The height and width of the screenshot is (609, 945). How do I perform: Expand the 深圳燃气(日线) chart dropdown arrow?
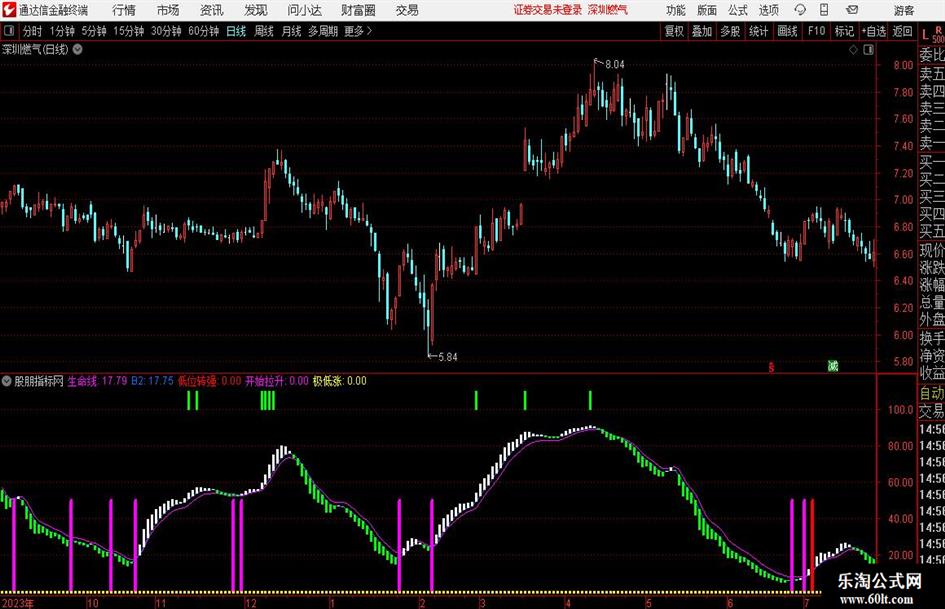point(78,49)
